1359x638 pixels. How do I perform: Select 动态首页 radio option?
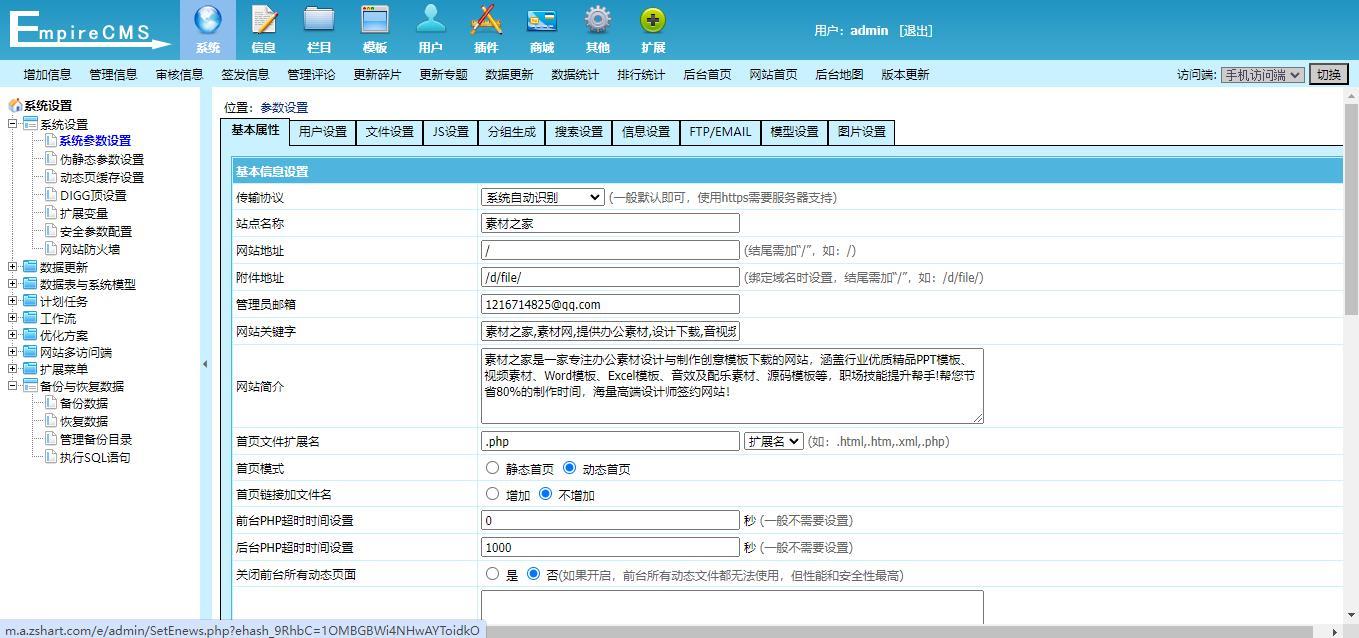coord(569,467)
